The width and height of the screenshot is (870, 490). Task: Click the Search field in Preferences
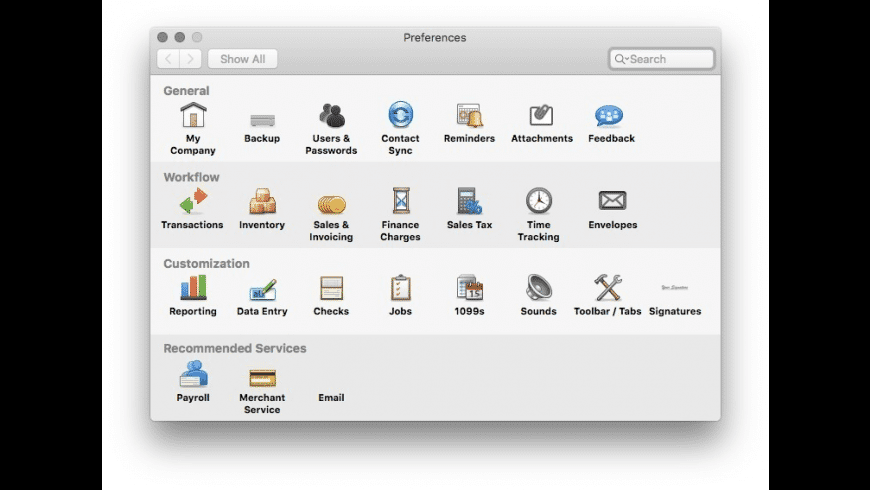(x=661, y=59)
